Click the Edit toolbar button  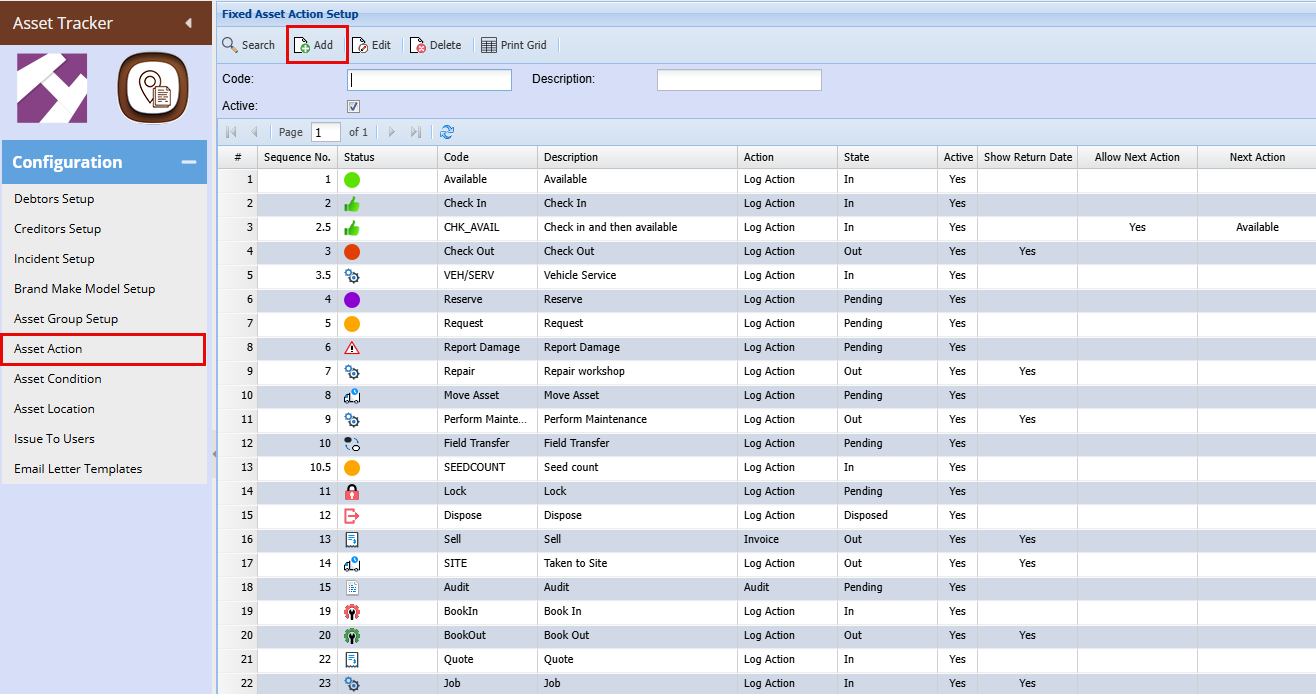coord(372,45)
